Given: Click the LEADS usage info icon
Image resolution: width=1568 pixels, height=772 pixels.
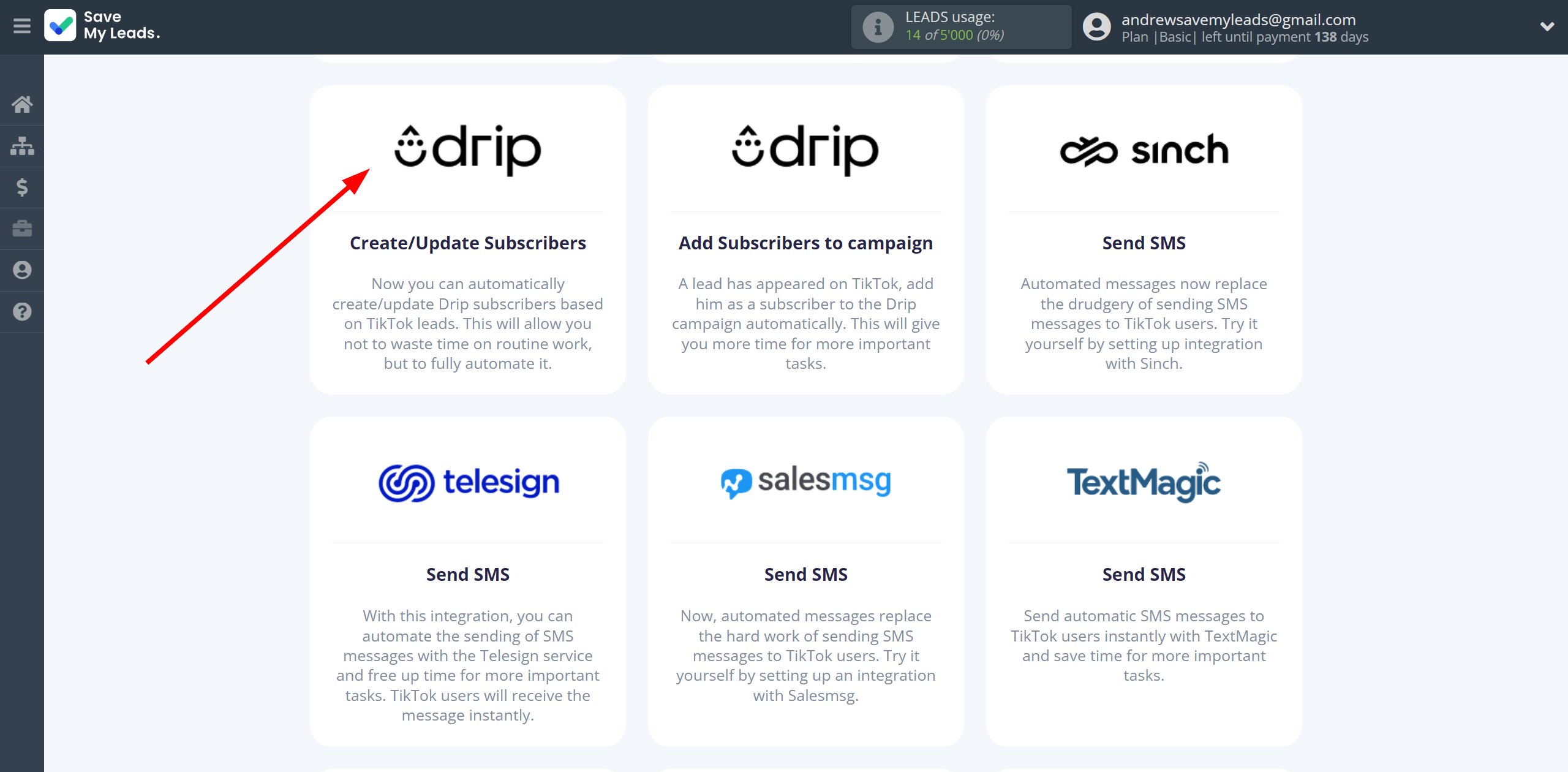Looking at the screenshot, I should point(878,27).
